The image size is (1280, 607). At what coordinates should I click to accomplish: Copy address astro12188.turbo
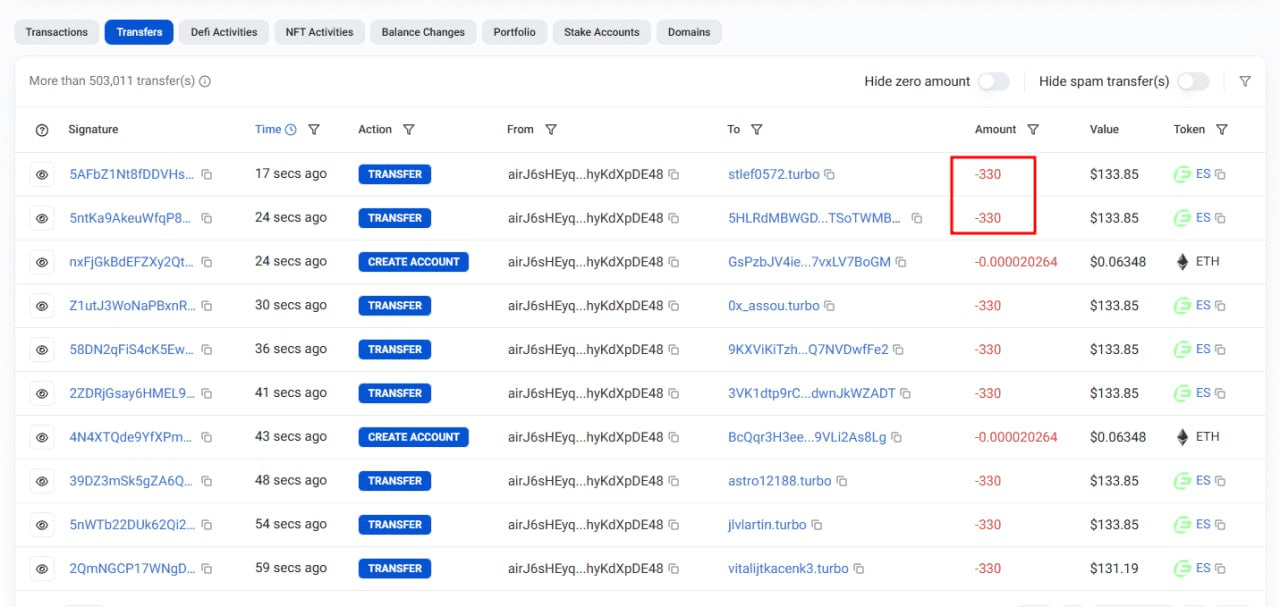(842, 481)
